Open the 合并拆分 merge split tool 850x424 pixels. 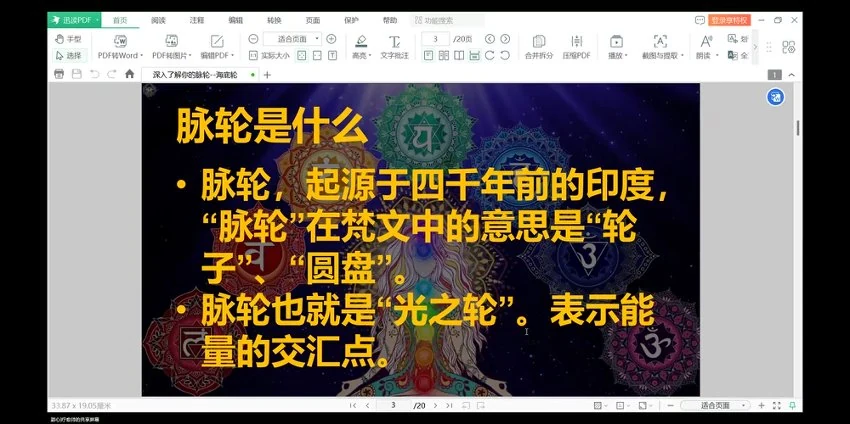pos(539,47)
